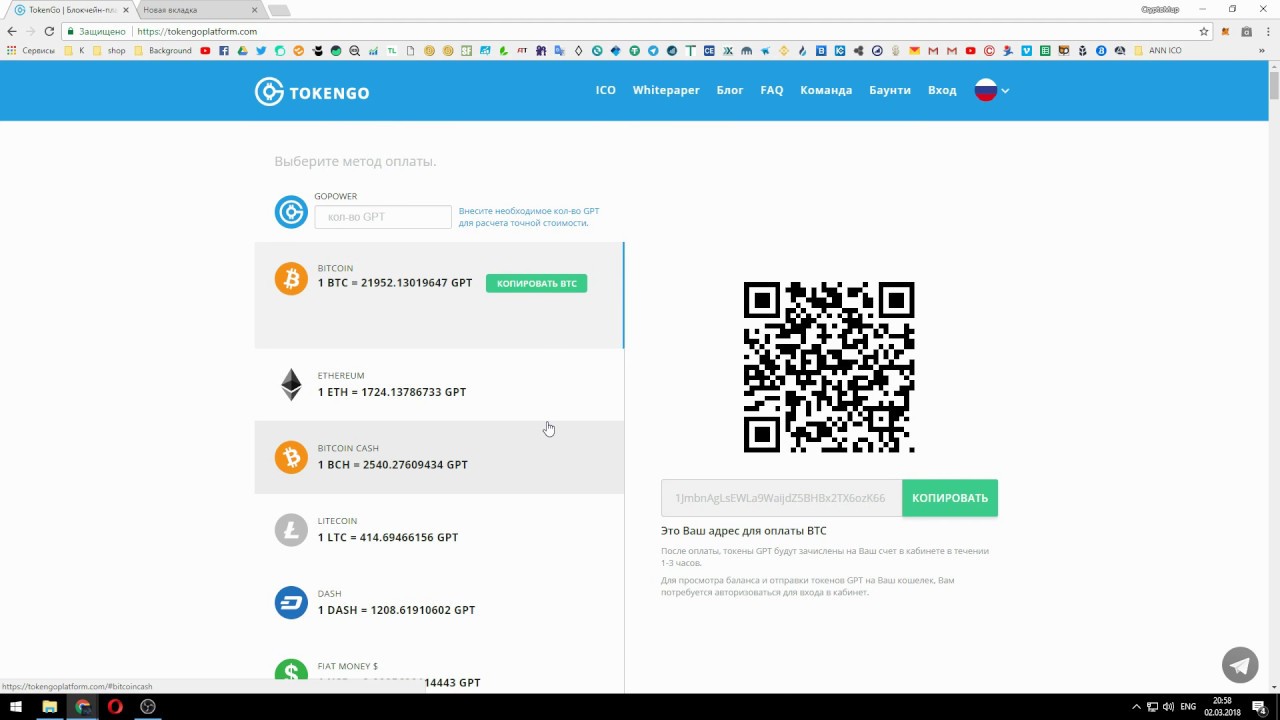
Task: Open the Twitter bookmark icon
Action: tap(261, 50)
